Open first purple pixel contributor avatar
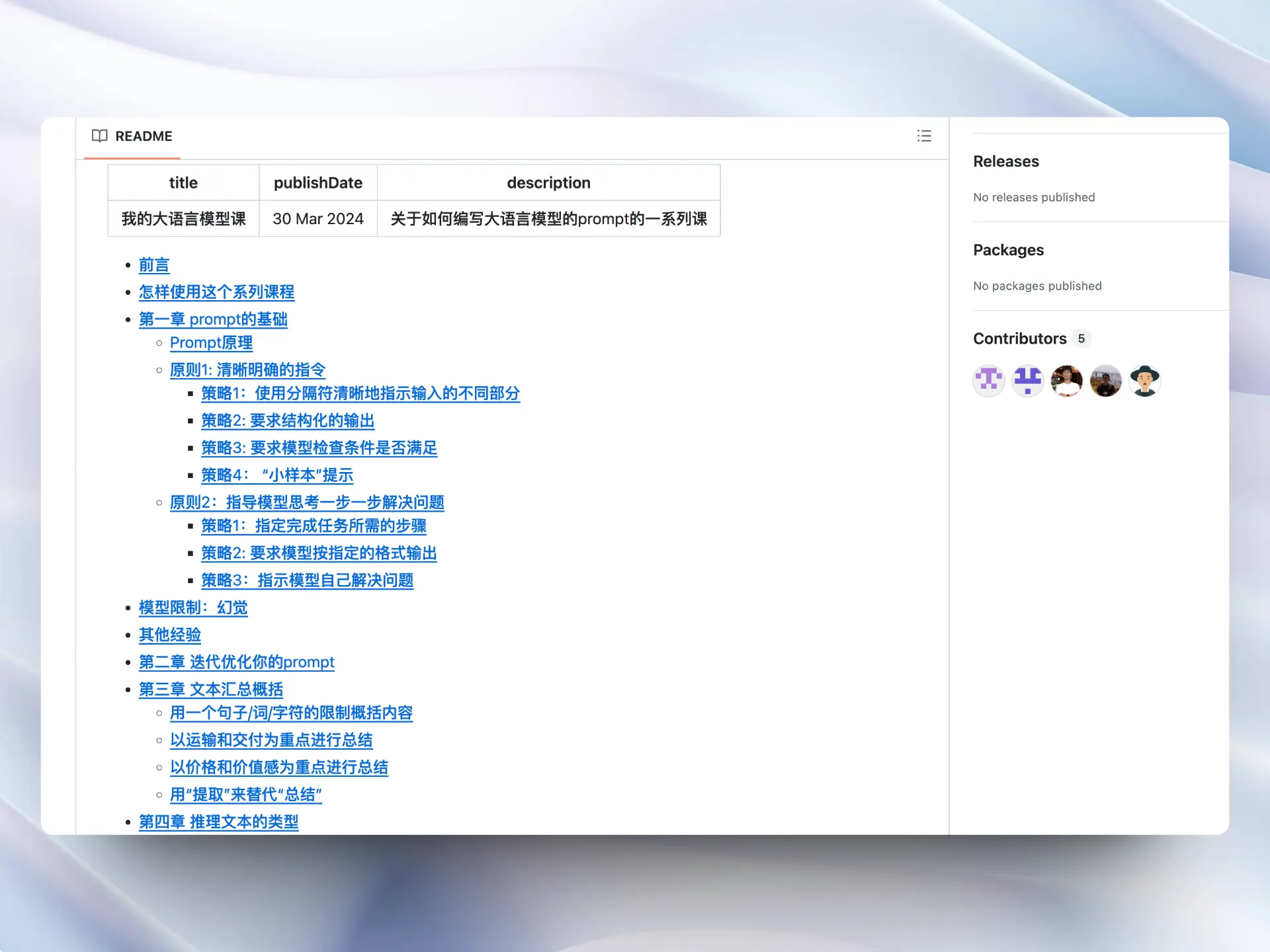1270x952 pixels. pos(989,381)
